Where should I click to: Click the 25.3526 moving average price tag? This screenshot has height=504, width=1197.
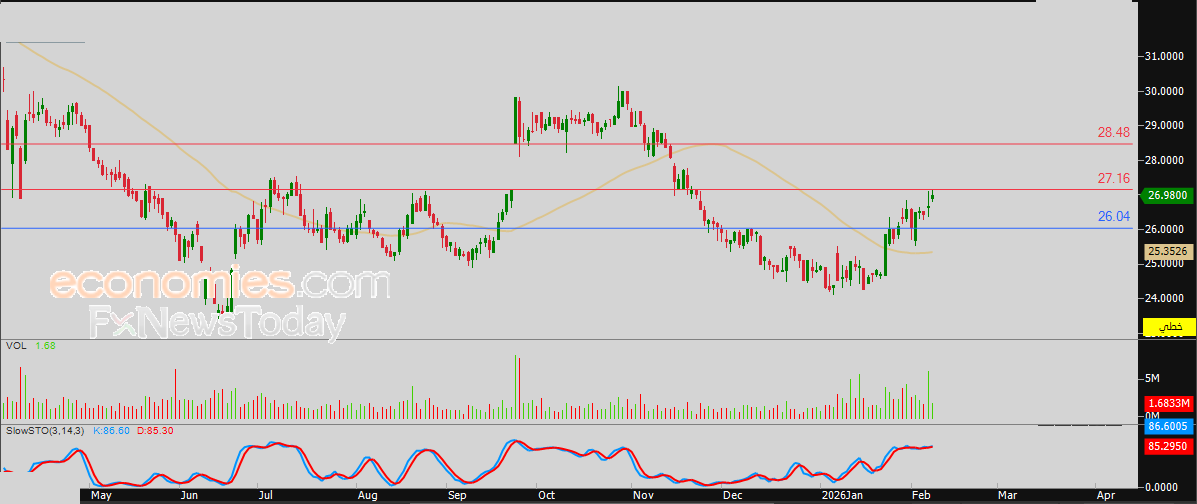coord(1165,251)
